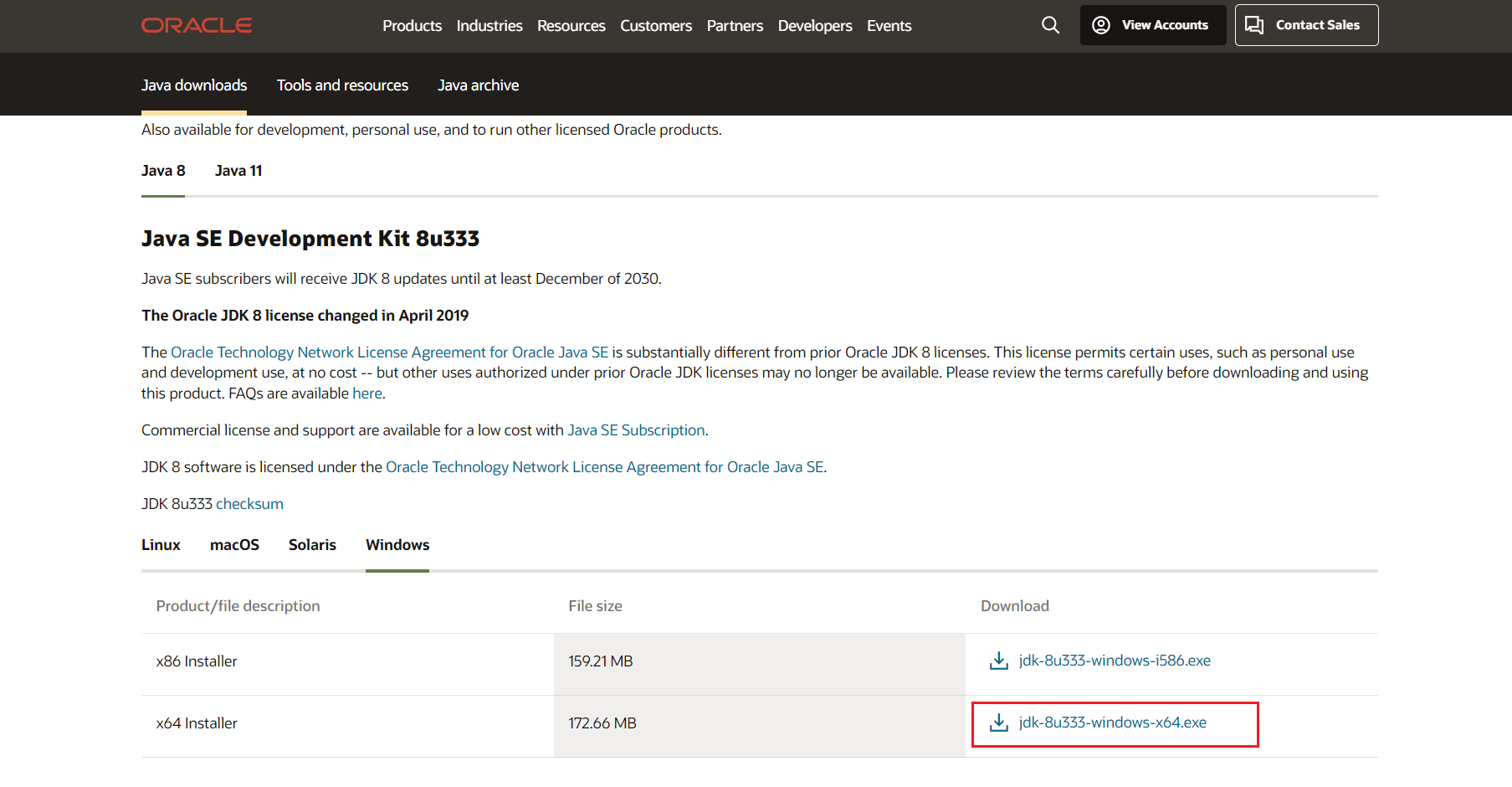Click the View Accounts button
The width and height of the screenshot is (1512, 787).
(1153, 25)
